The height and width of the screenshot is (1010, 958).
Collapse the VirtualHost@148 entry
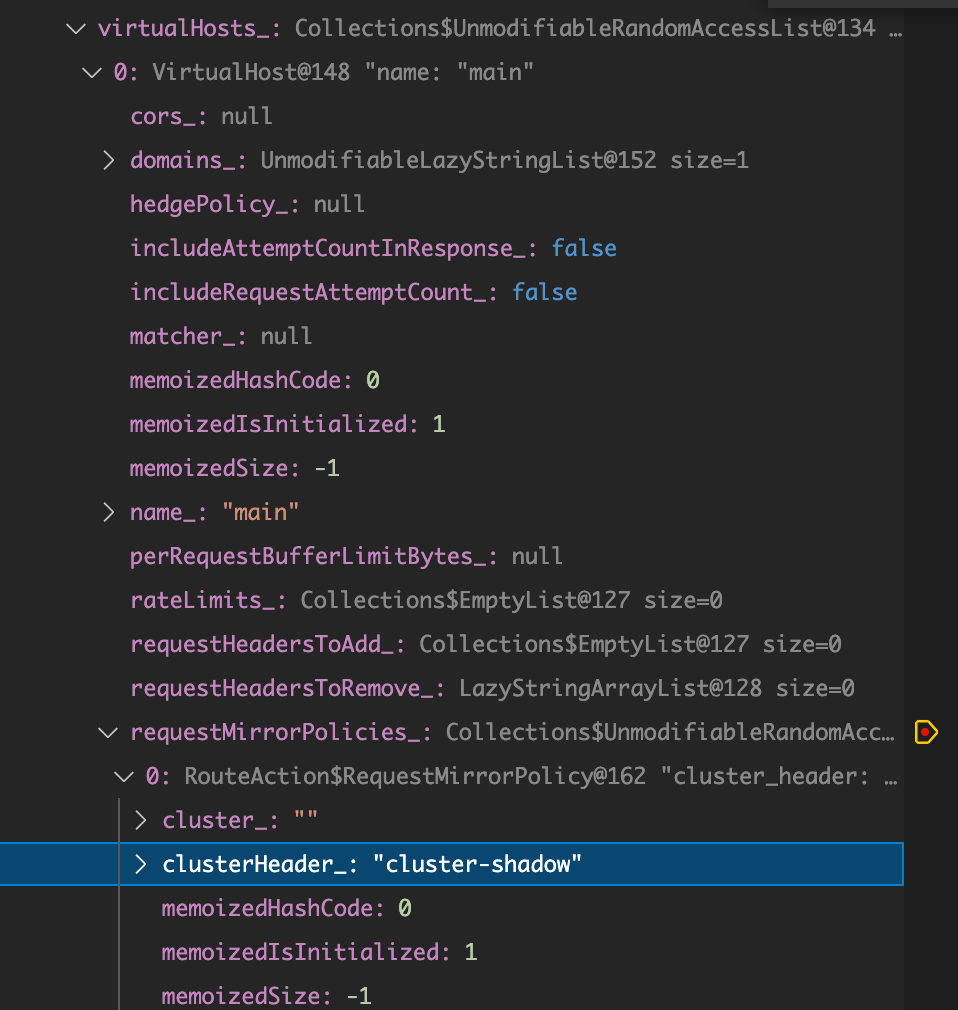[x=91, y=72]
